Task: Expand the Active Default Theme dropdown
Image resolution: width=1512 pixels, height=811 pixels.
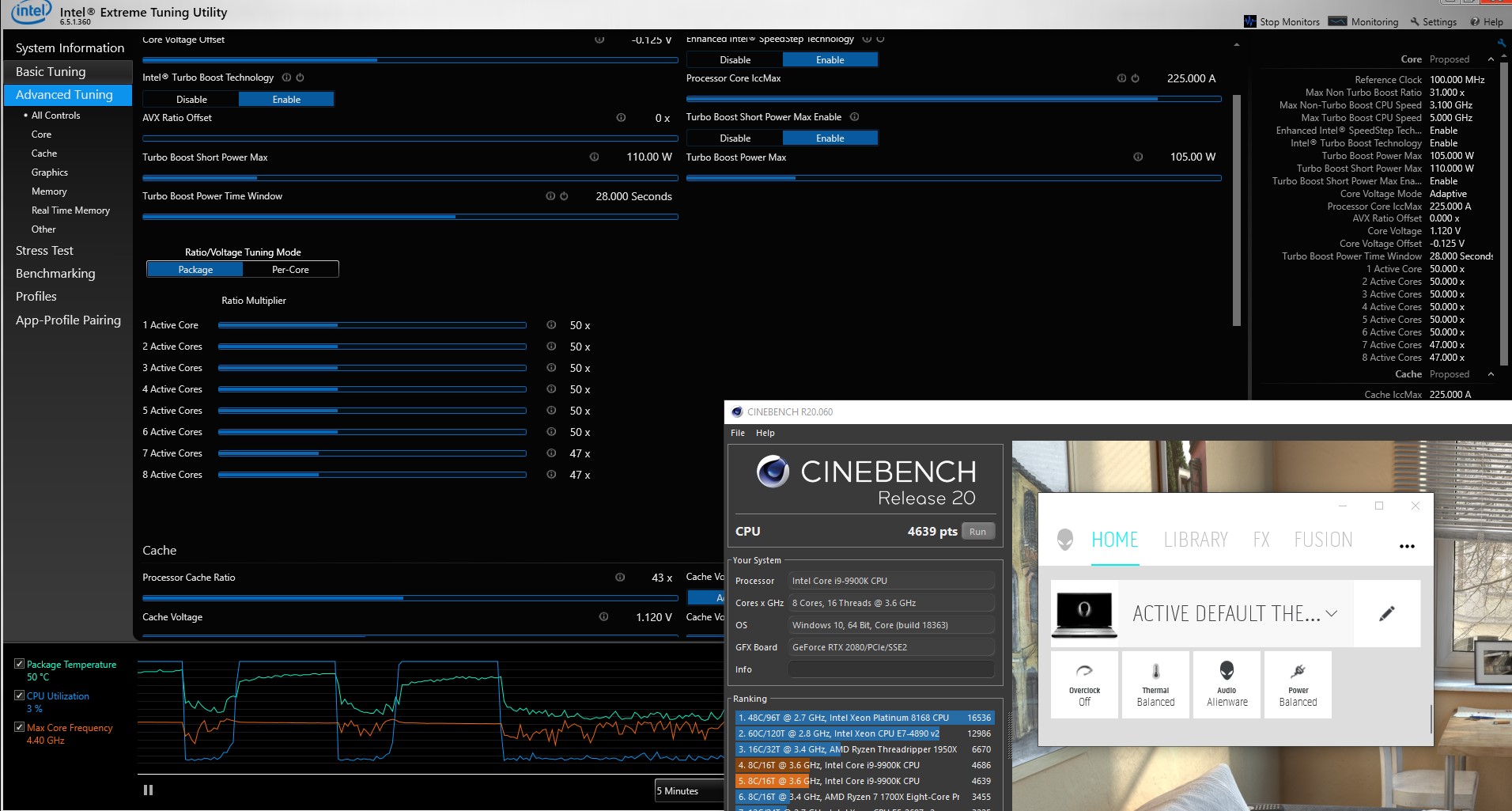Action: click(x=1331, y=613)
